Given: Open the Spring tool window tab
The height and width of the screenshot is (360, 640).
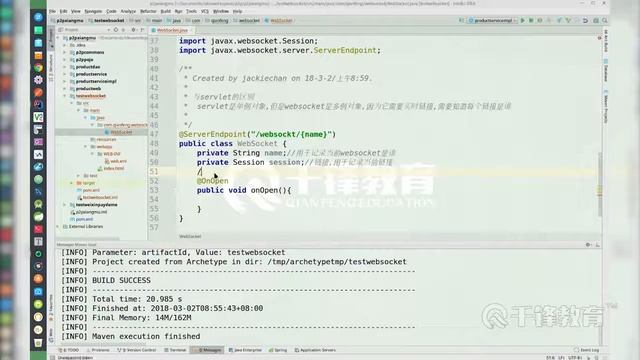Looking at the screenshot, I should 278,350.
